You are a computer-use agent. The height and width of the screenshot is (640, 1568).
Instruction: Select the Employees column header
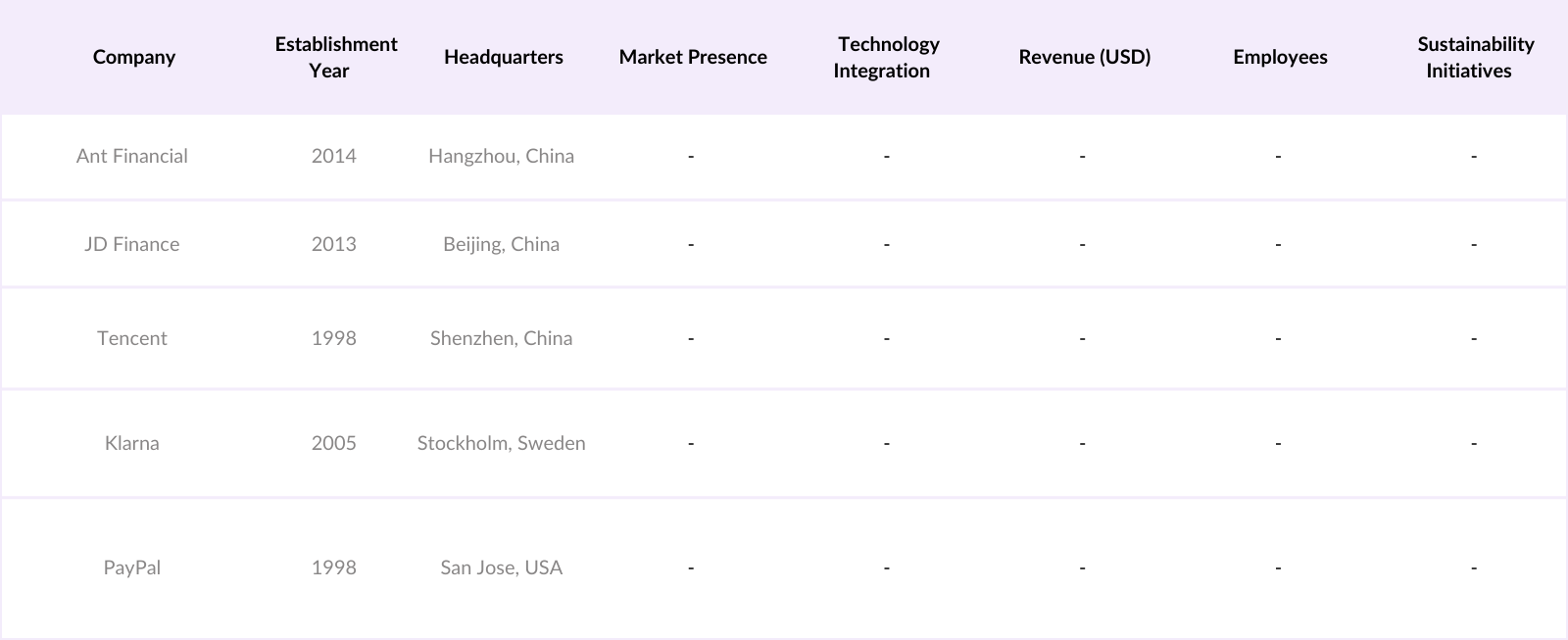[x=1280, y=57]
